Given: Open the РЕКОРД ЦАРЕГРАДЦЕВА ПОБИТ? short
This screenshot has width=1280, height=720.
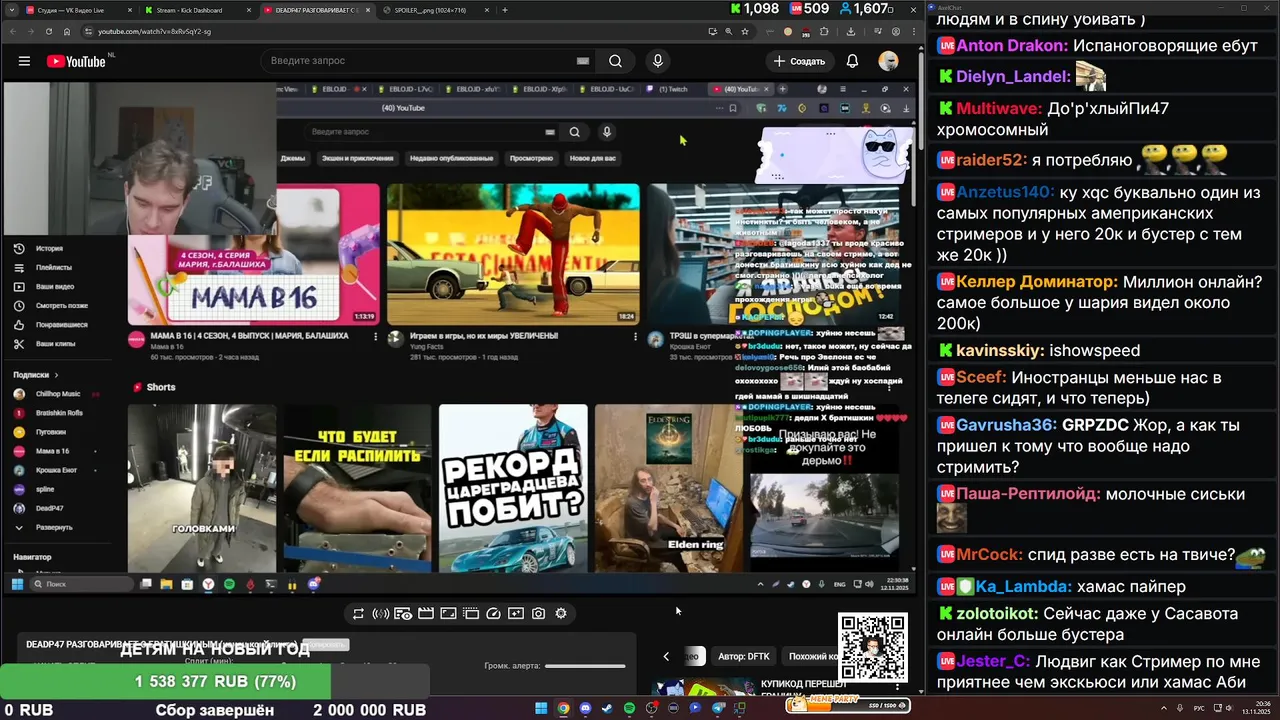Looking at the screenshot, I should (x=513, y=488).
